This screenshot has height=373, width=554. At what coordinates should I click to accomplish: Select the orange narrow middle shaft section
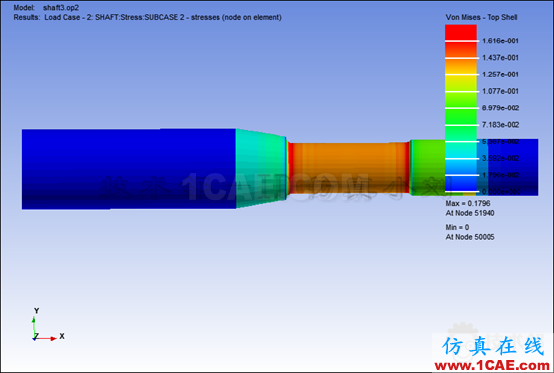[x=348, y=168]
